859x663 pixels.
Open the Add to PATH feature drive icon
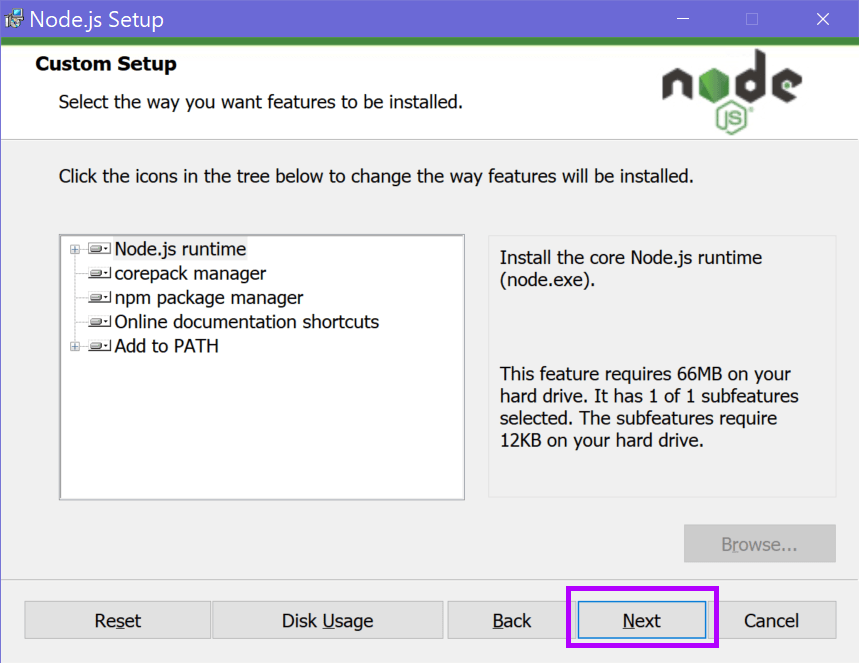tap(100, 346)
